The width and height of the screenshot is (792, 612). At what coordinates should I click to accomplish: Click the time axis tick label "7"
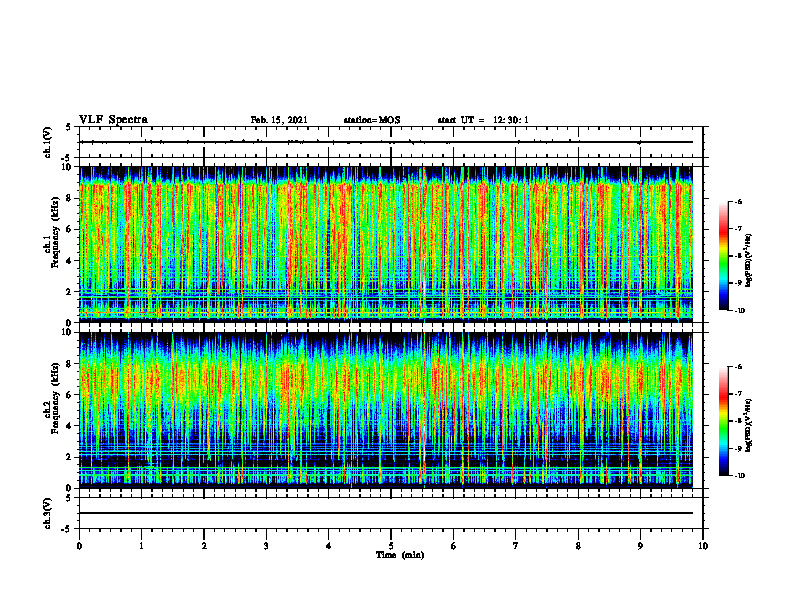(516, 546)
